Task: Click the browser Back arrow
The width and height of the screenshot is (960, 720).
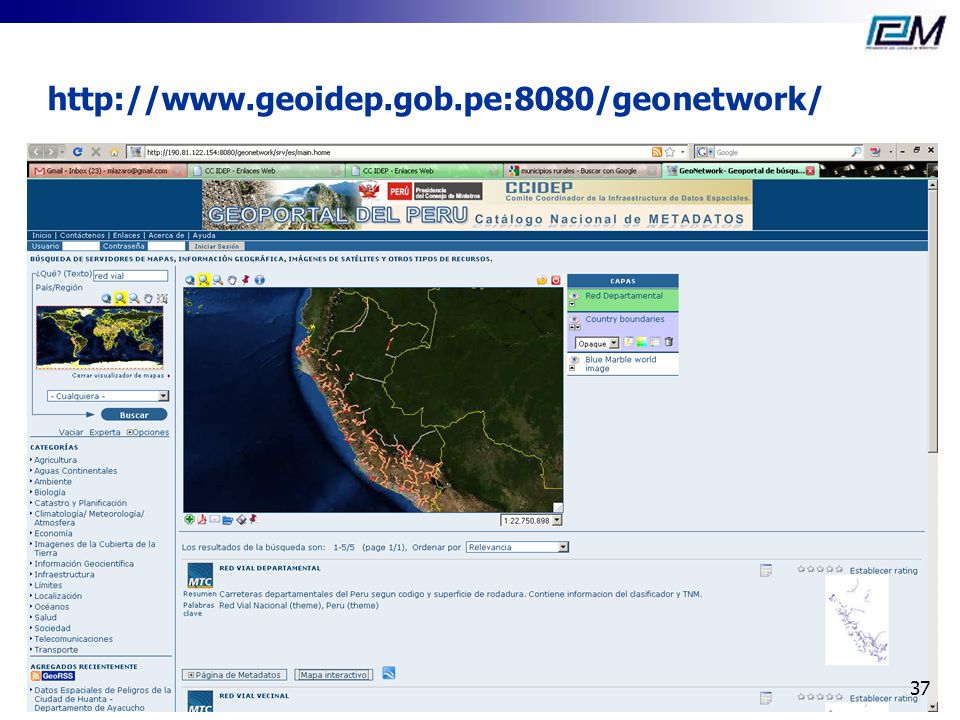Action: coord(37,152)
